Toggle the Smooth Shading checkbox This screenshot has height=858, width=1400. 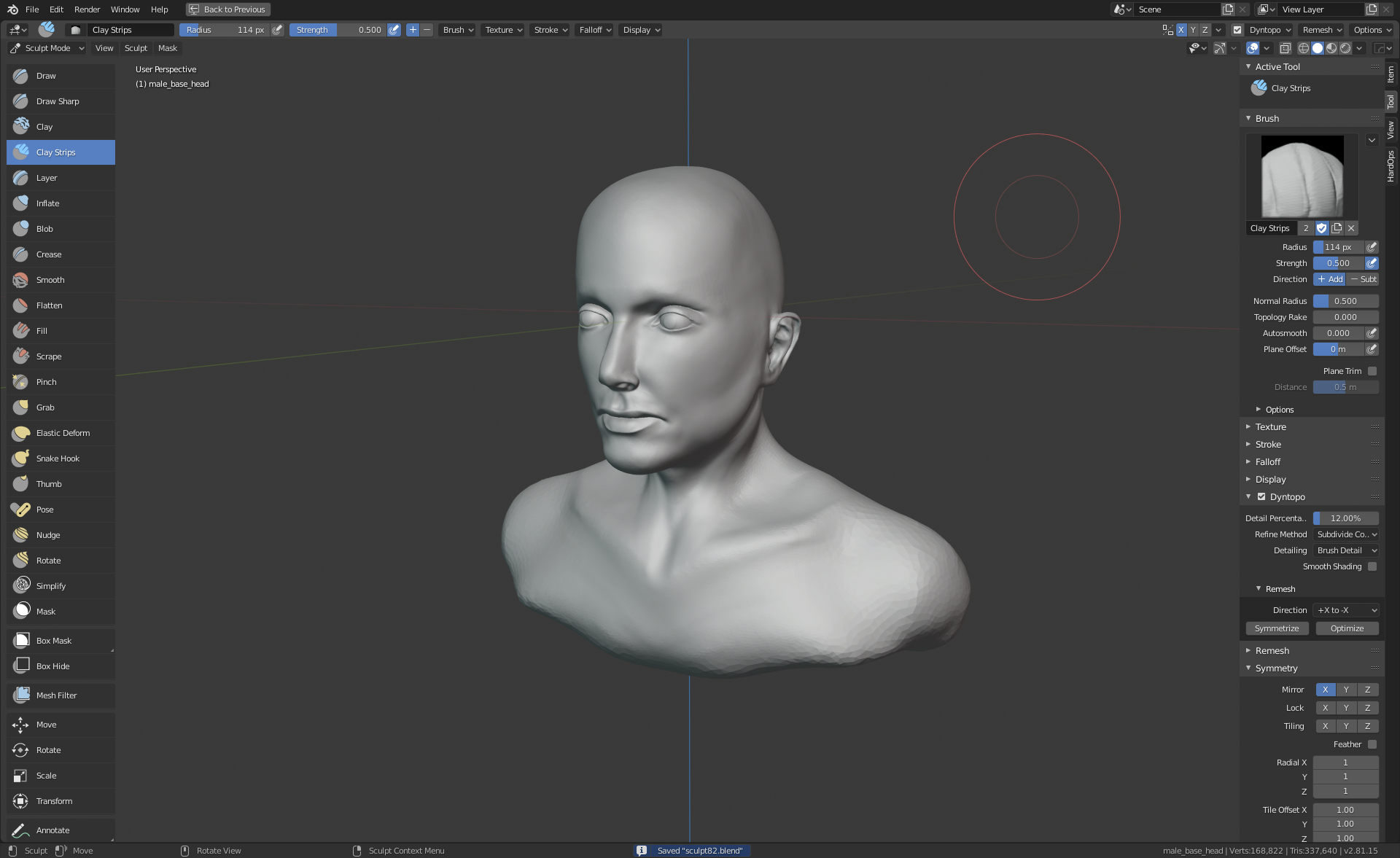coord(1372,566)
